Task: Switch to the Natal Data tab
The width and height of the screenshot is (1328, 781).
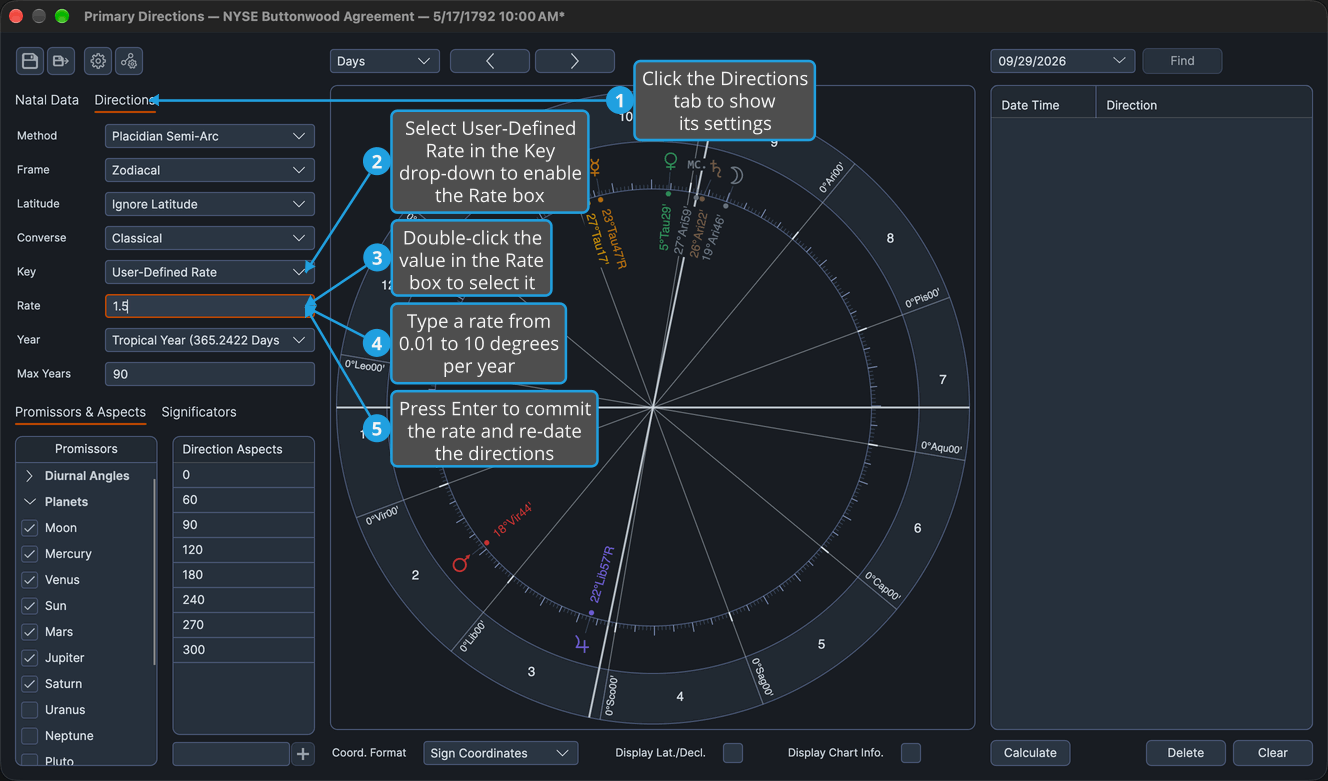Action: [x=47, y=100]
